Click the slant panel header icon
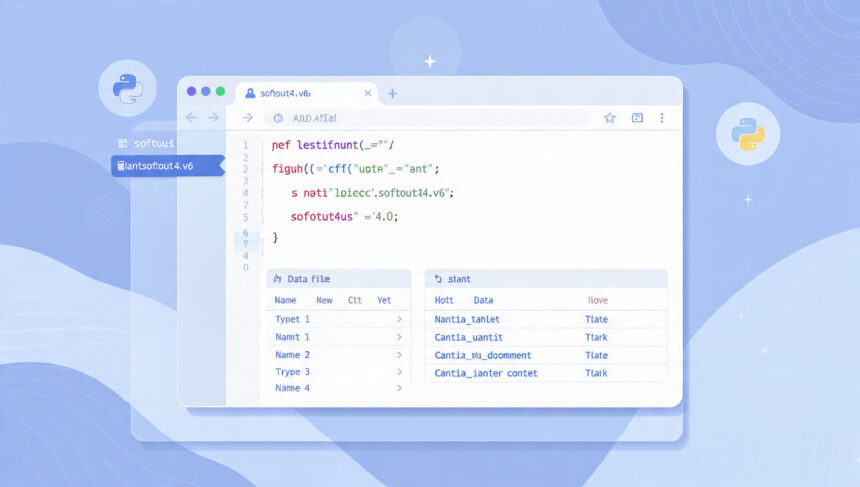This screenshot has height=487, width=860. 438,279
